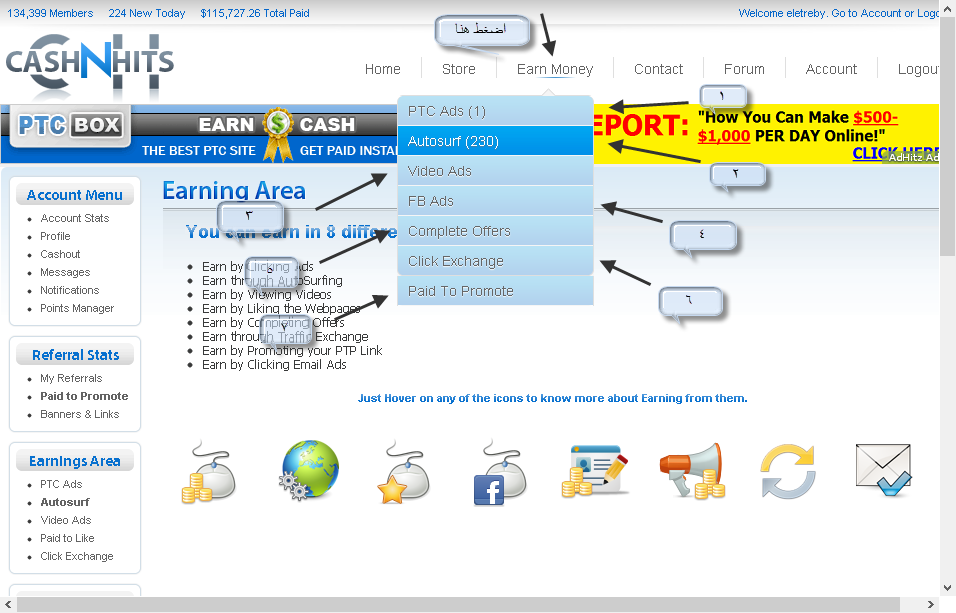This screenshot has width=956, height=613.
Task: Open the PTC Box banner
Action: coord(199,134)
